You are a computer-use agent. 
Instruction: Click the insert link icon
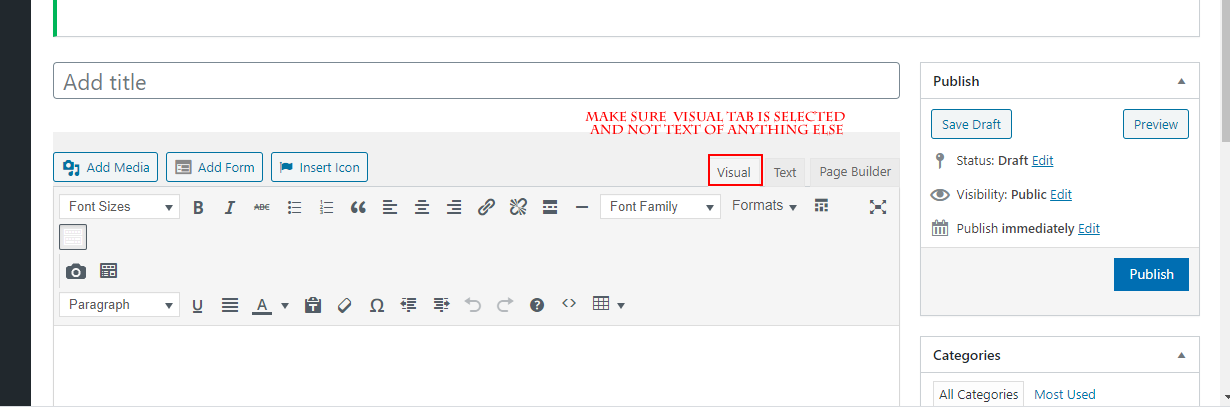click(x=486, y=207)
